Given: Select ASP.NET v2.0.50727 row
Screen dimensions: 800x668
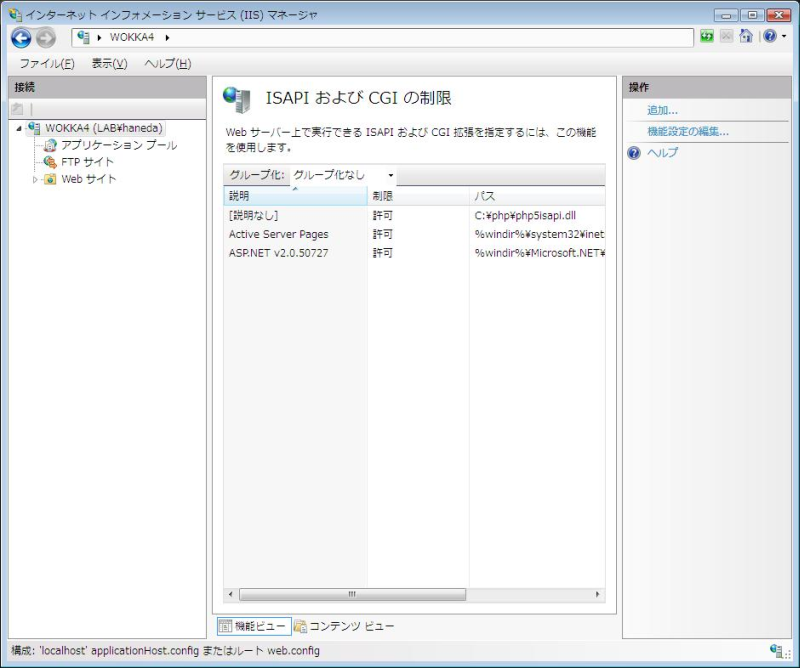Looking at the screenshot, I should 414,253.
